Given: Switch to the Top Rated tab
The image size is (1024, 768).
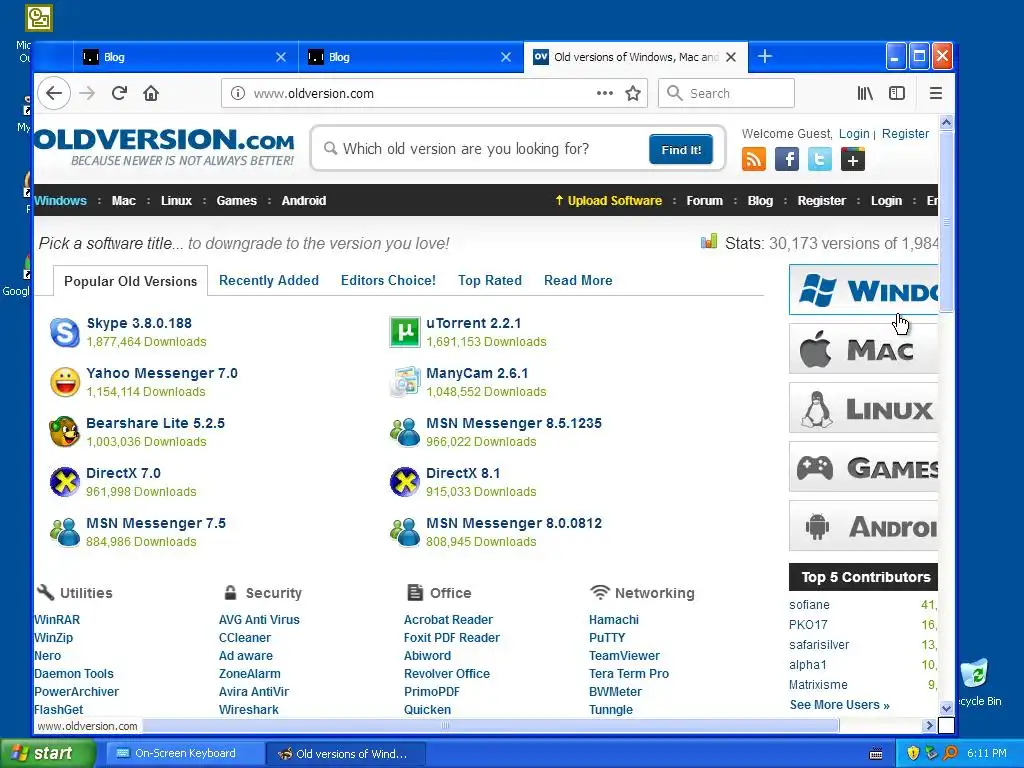Looking at the screenshot, I should click(x=490, y=280).
